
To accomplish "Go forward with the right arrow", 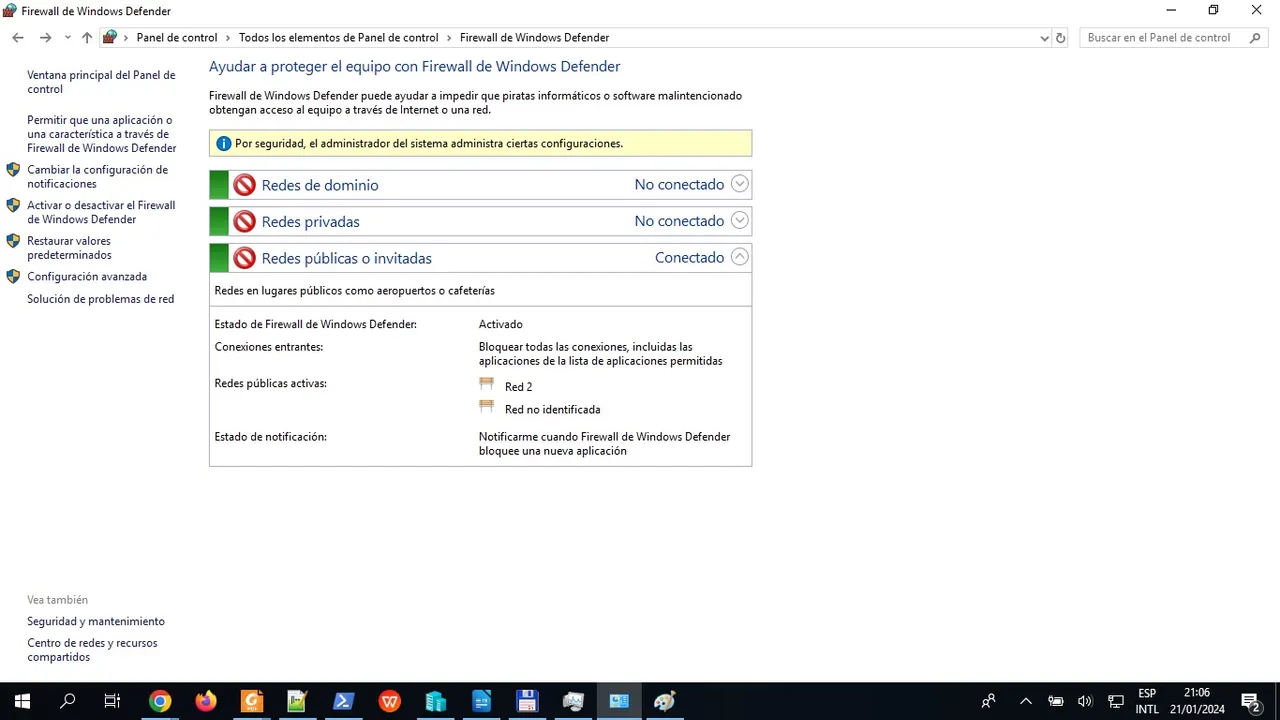I will (x=45, y=38).
